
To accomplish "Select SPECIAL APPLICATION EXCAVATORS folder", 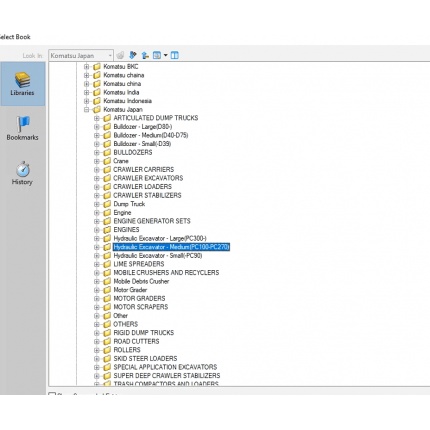I will click(x=165, y=367).
